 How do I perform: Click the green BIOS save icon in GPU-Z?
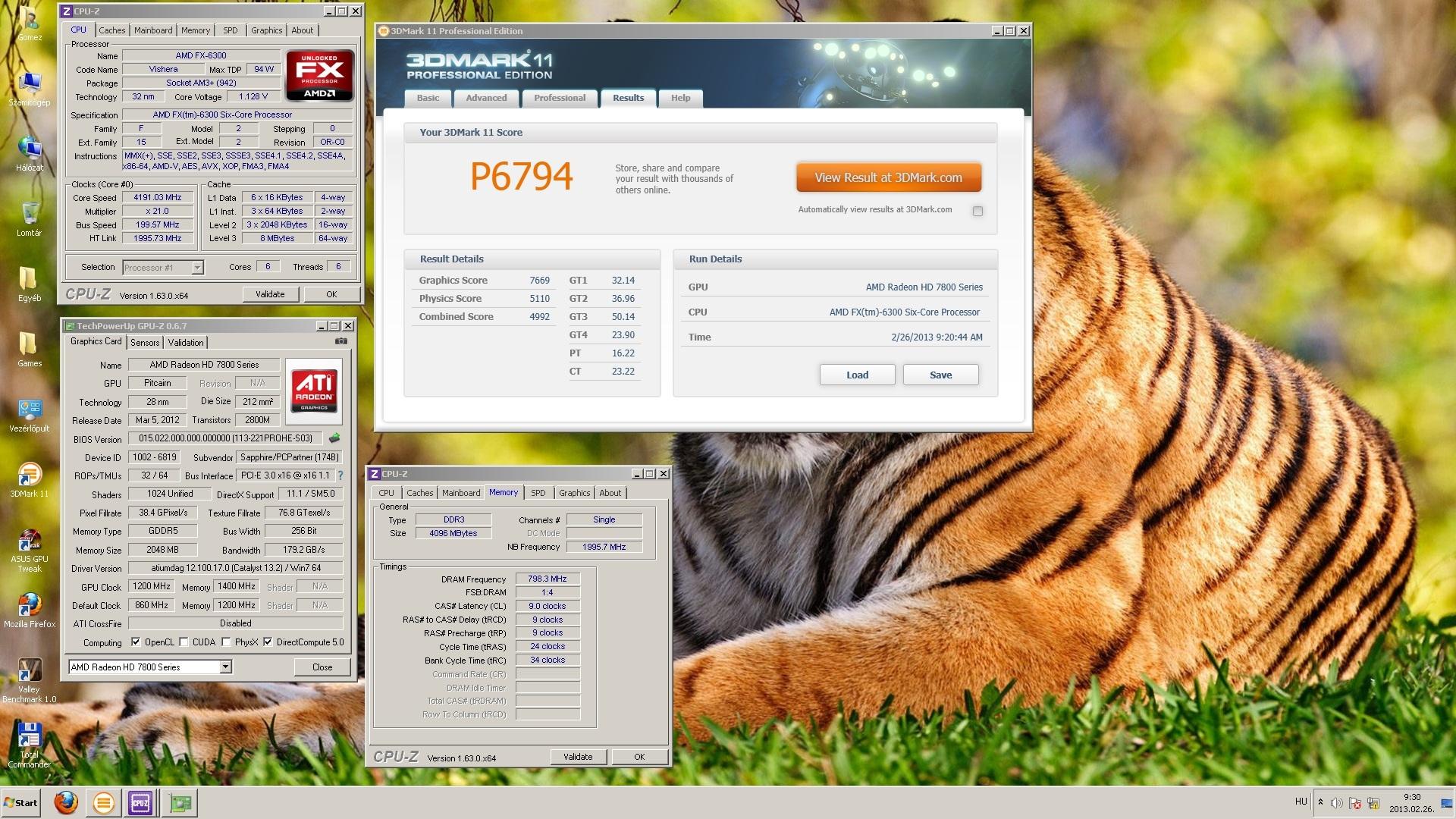(334, 438)
